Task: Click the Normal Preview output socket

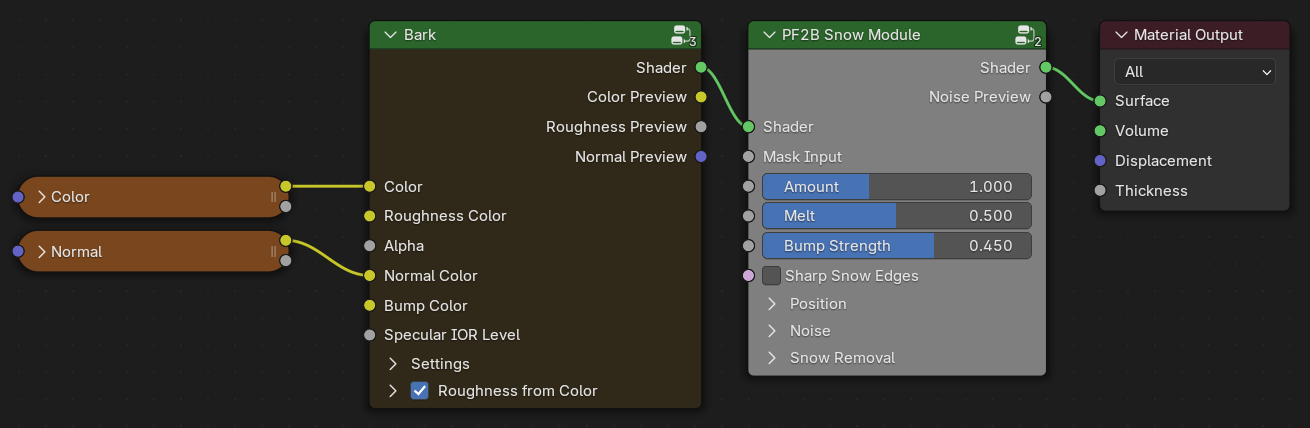Action: coord(701,157)
